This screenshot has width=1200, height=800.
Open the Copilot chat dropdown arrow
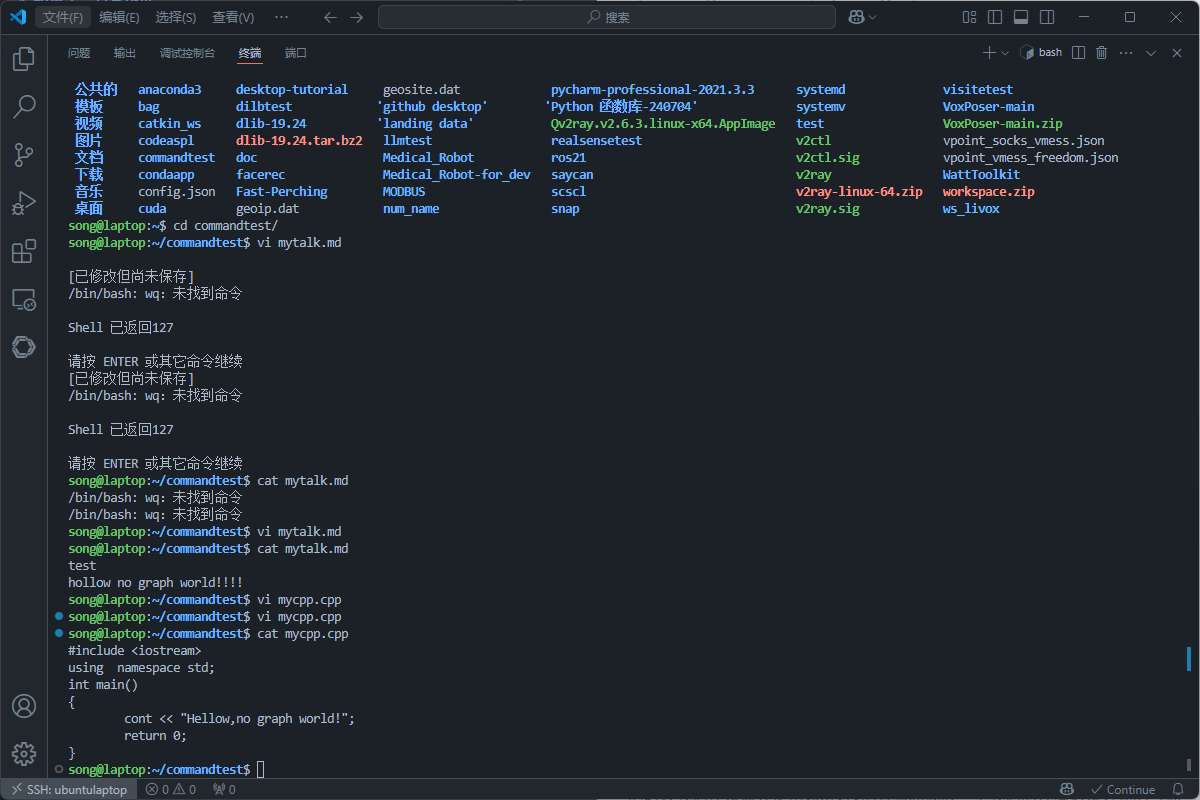tap(873, 17)
